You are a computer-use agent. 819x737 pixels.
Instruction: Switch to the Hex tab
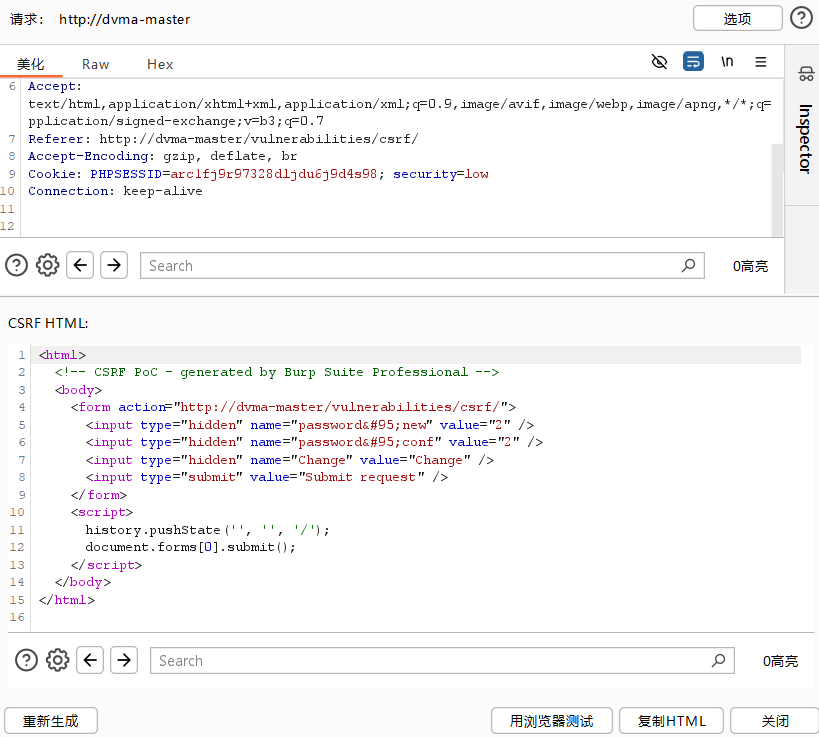click(x=160, y=64)
